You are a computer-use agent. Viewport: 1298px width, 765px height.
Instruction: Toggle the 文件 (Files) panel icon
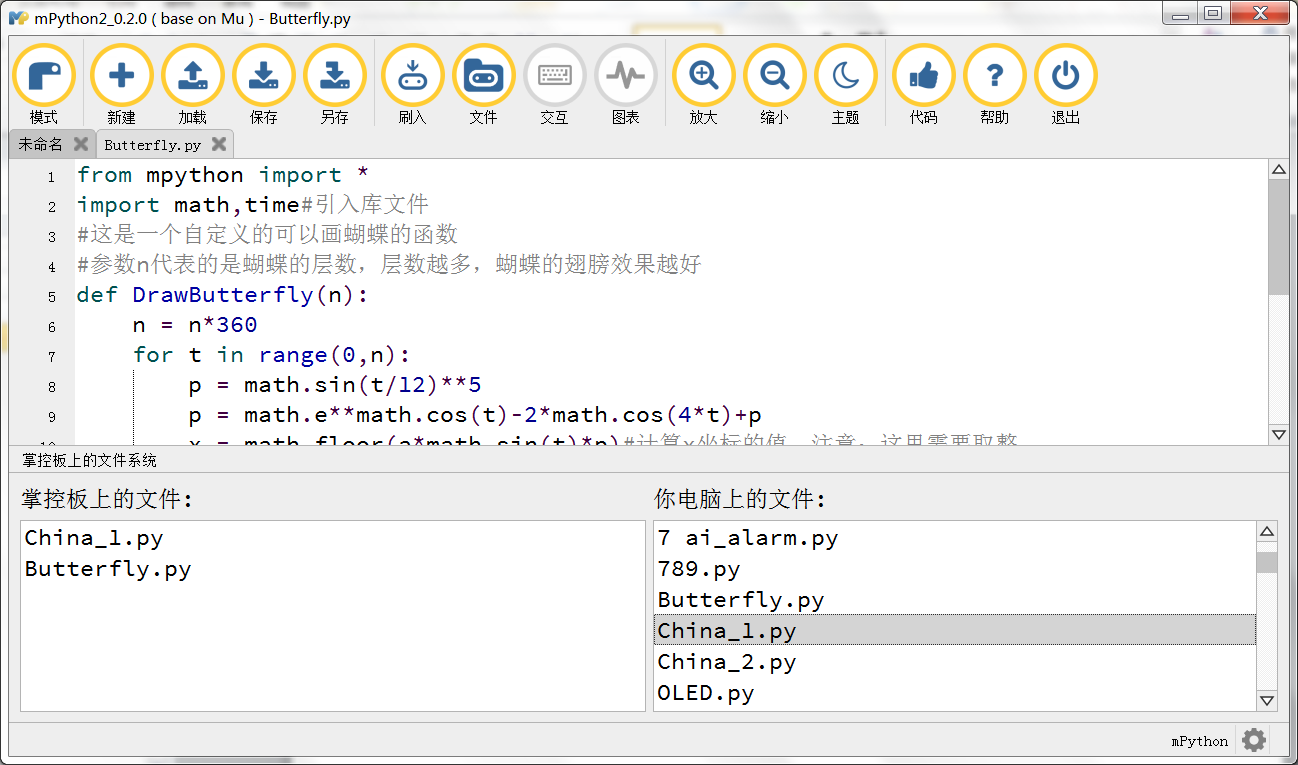click(x=483, y=76)
